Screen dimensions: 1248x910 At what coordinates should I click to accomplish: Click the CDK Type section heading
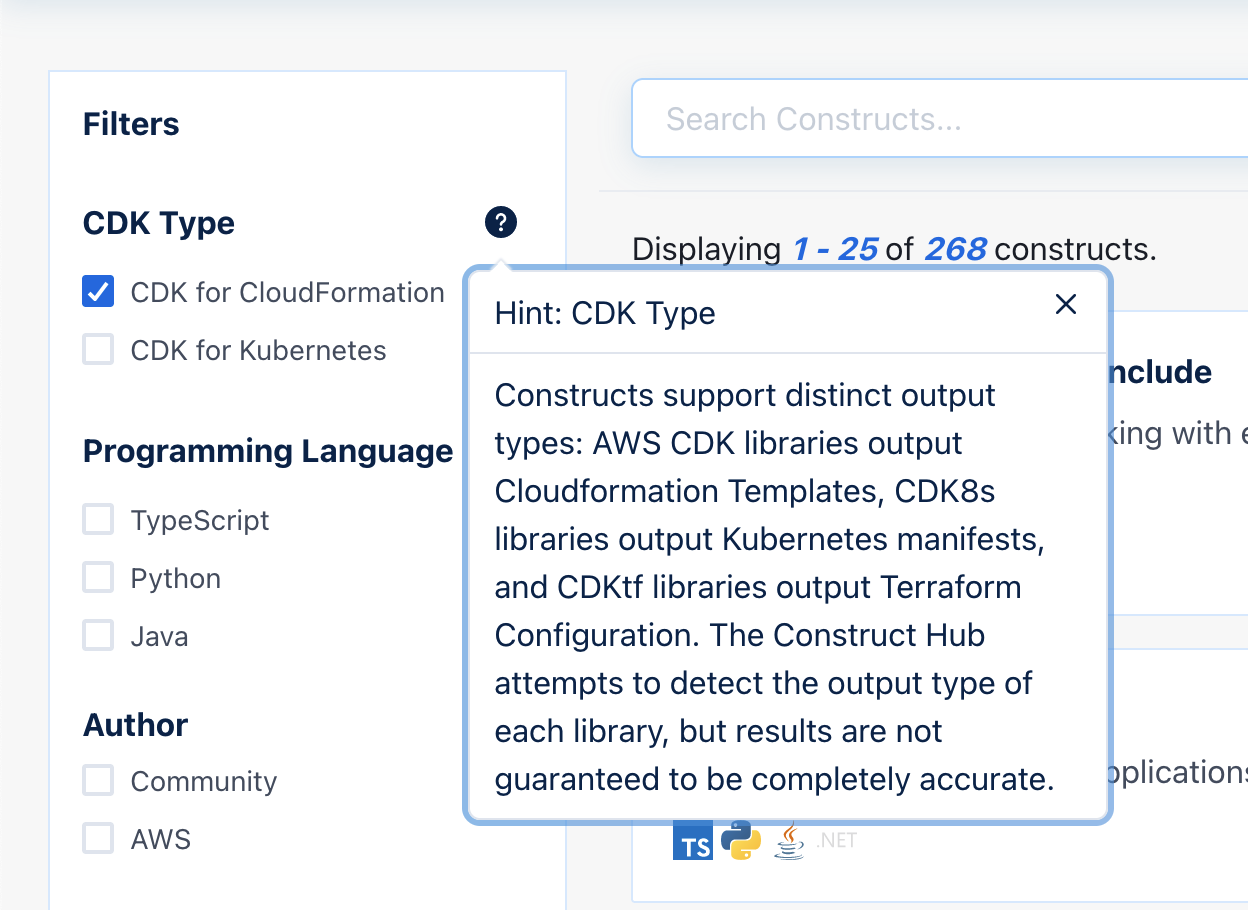[158, 222]
